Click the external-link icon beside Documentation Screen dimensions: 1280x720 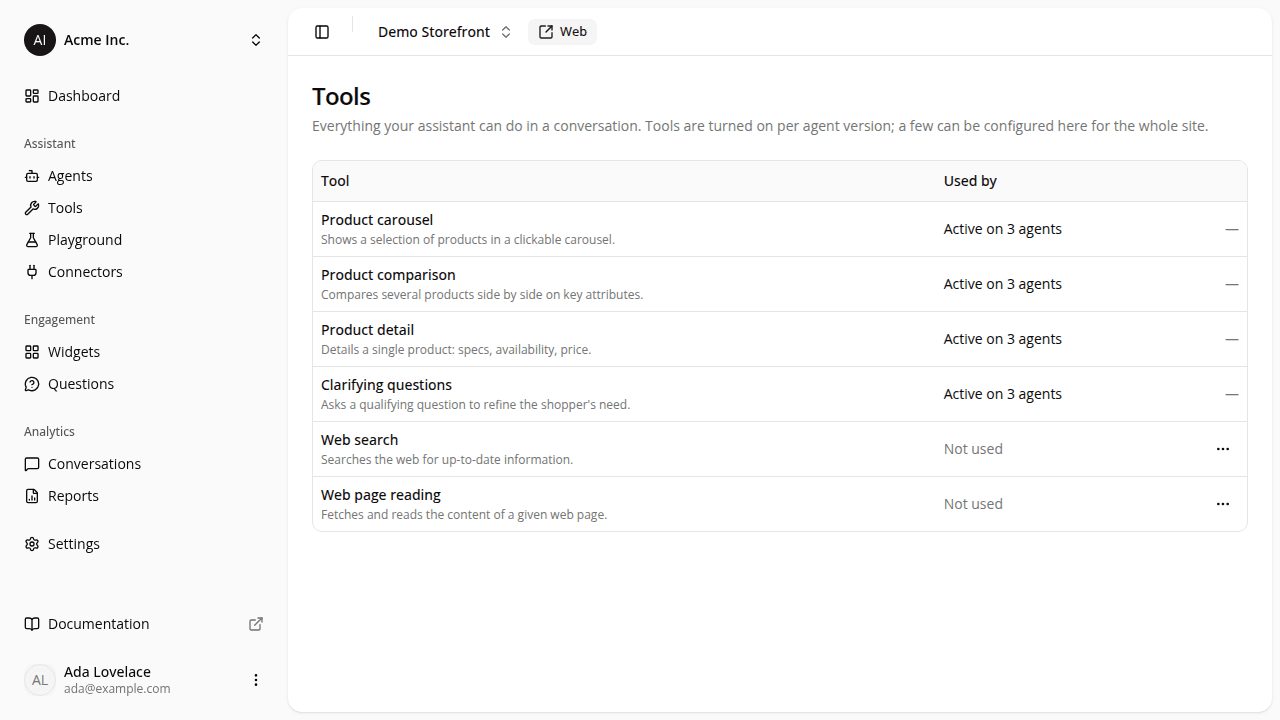(256, 624)
